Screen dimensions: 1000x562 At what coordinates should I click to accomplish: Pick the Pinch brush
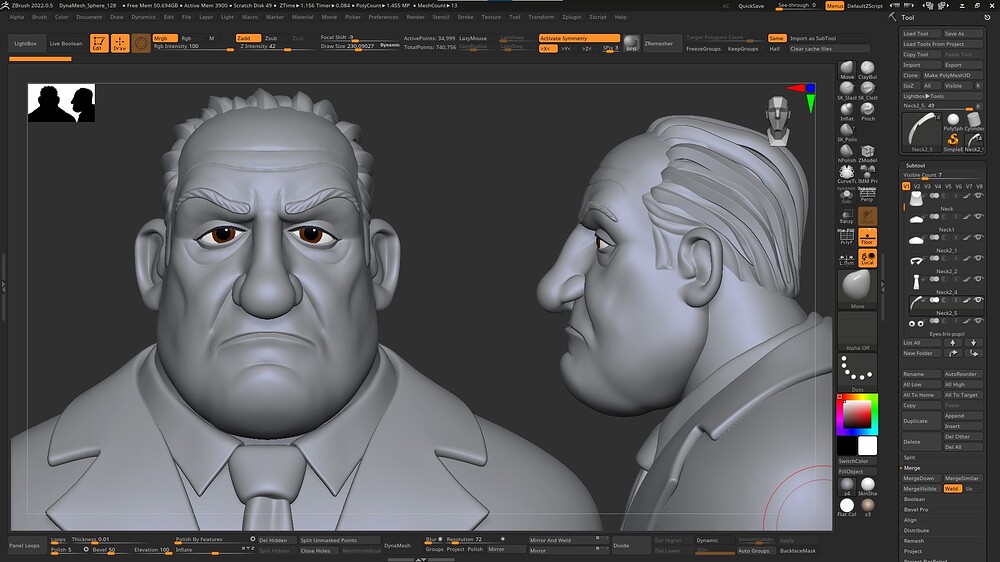(867, 111)
